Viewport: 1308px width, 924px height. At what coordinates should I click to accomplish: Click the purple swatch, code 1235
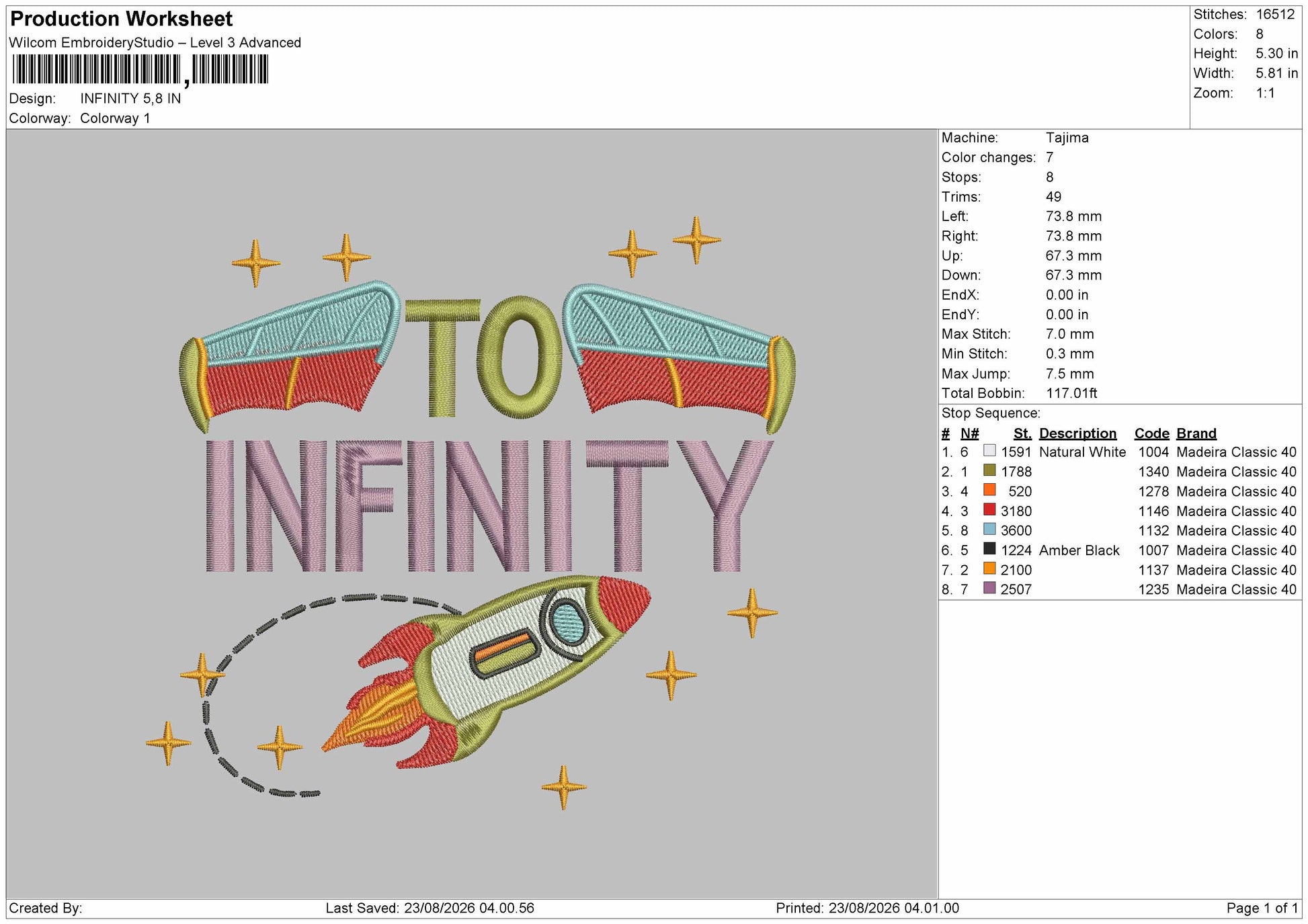click(x=989, y=589)
